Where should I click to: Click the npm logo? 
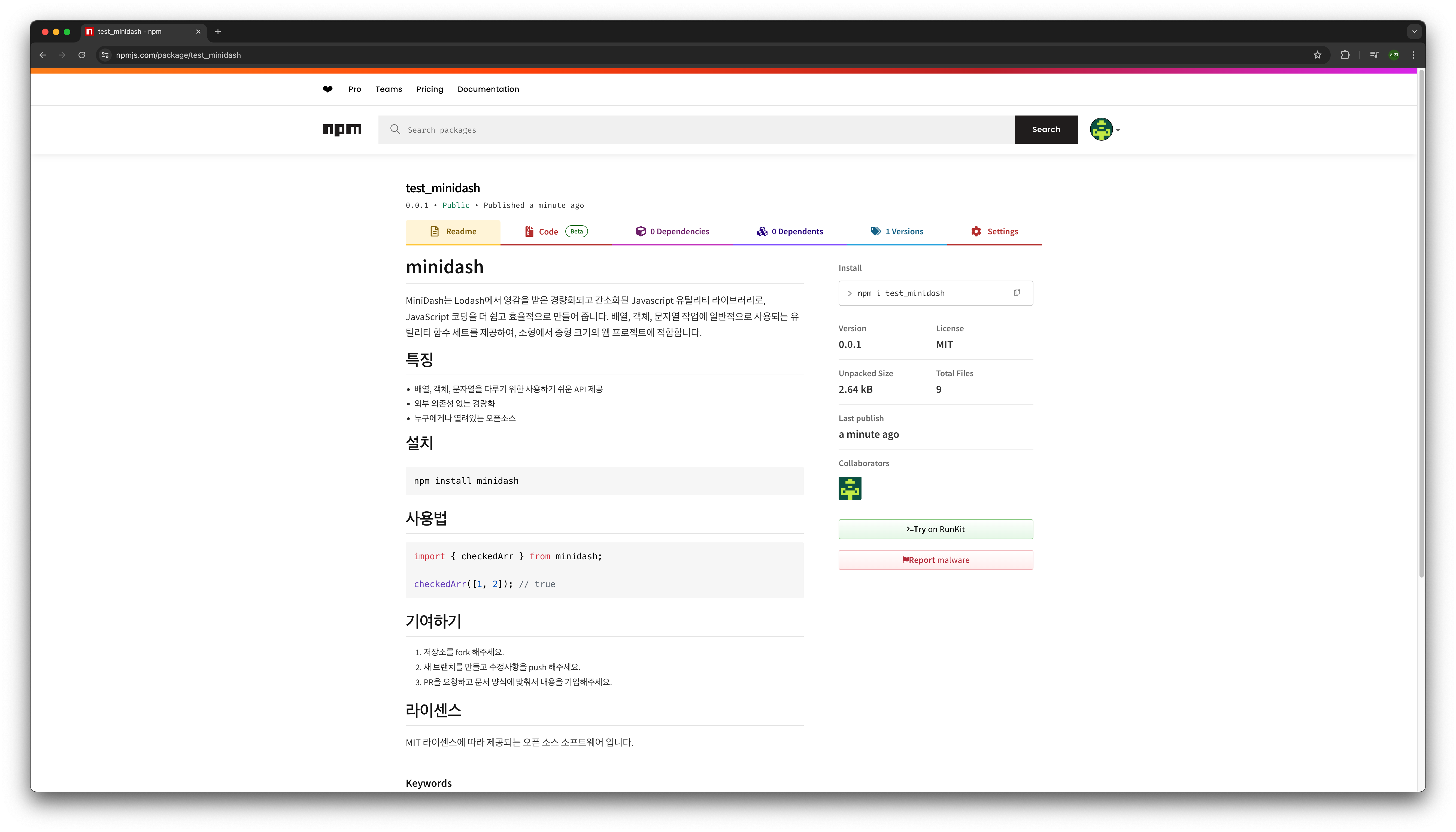pos(342,130)
